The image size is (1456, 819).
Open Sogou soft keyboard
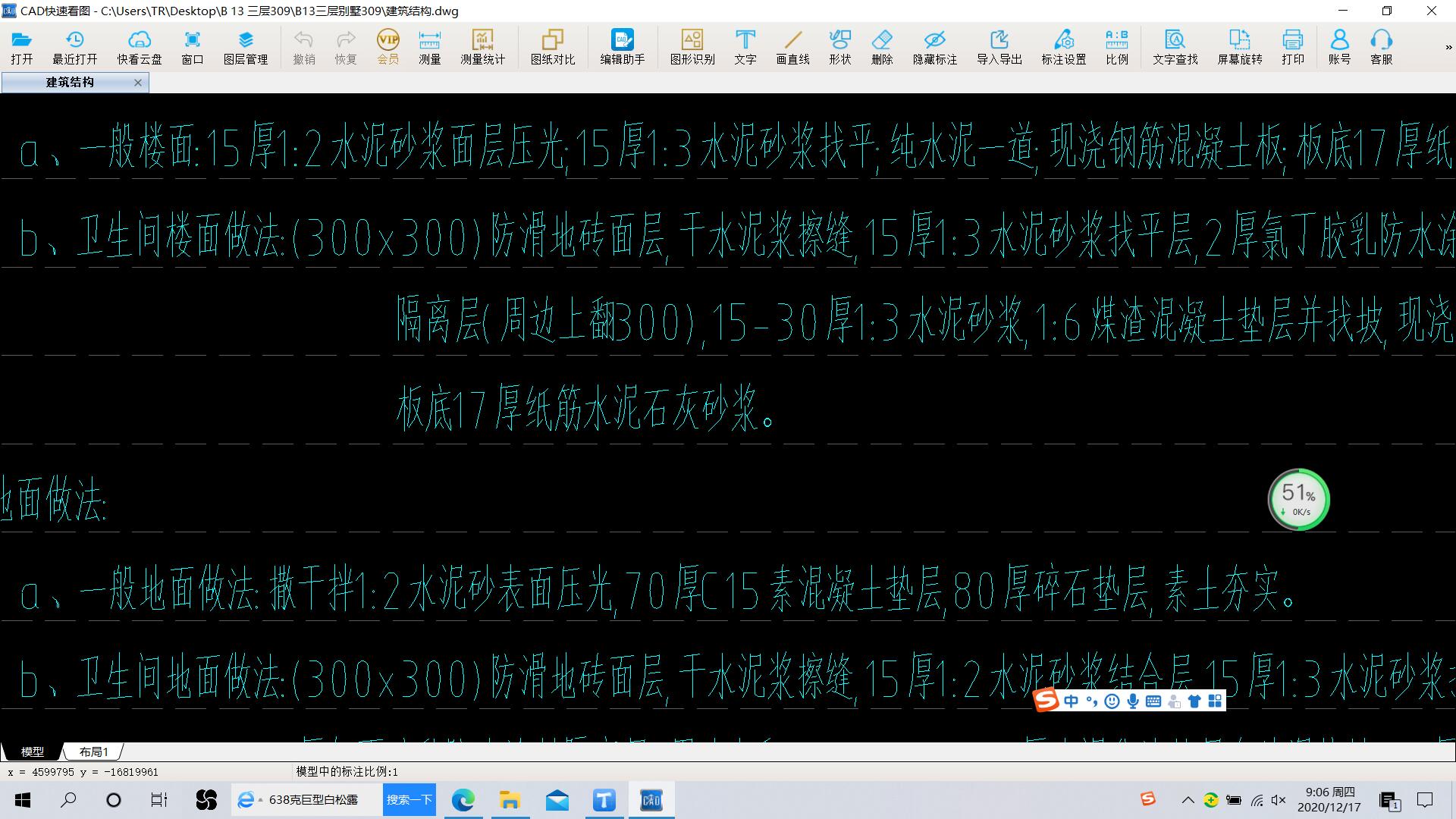1153,701
